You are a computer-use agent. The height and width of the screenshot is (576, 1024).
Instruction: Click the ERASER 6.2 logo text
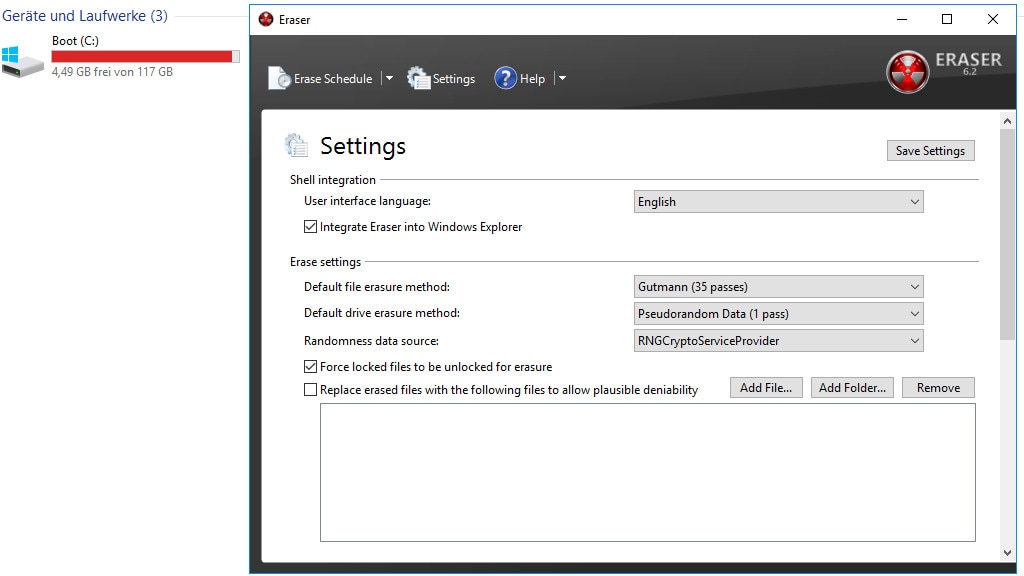968,63
